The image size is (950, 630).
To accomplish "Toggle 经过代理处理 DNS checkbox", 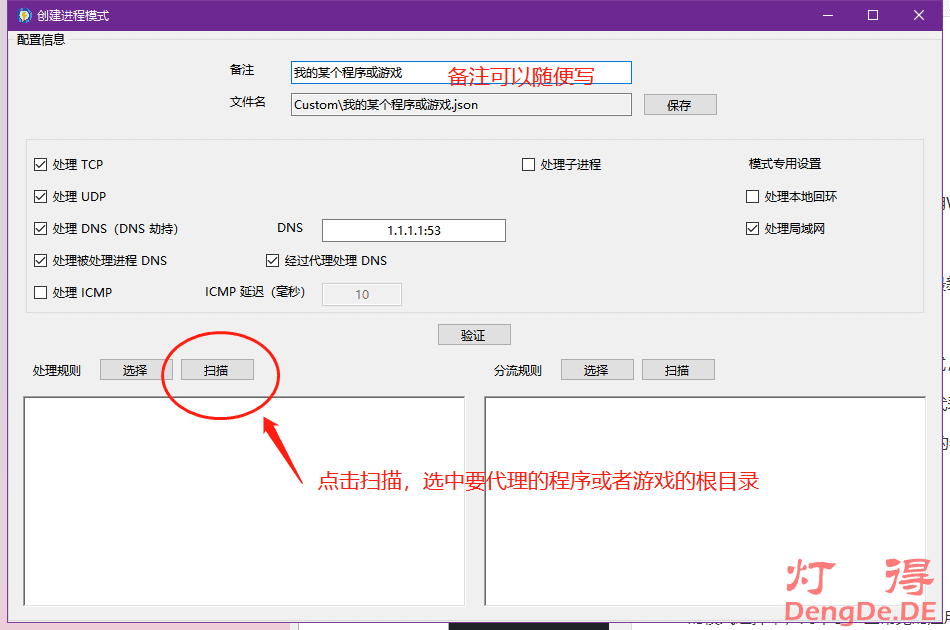I will (x=273, y=261).
